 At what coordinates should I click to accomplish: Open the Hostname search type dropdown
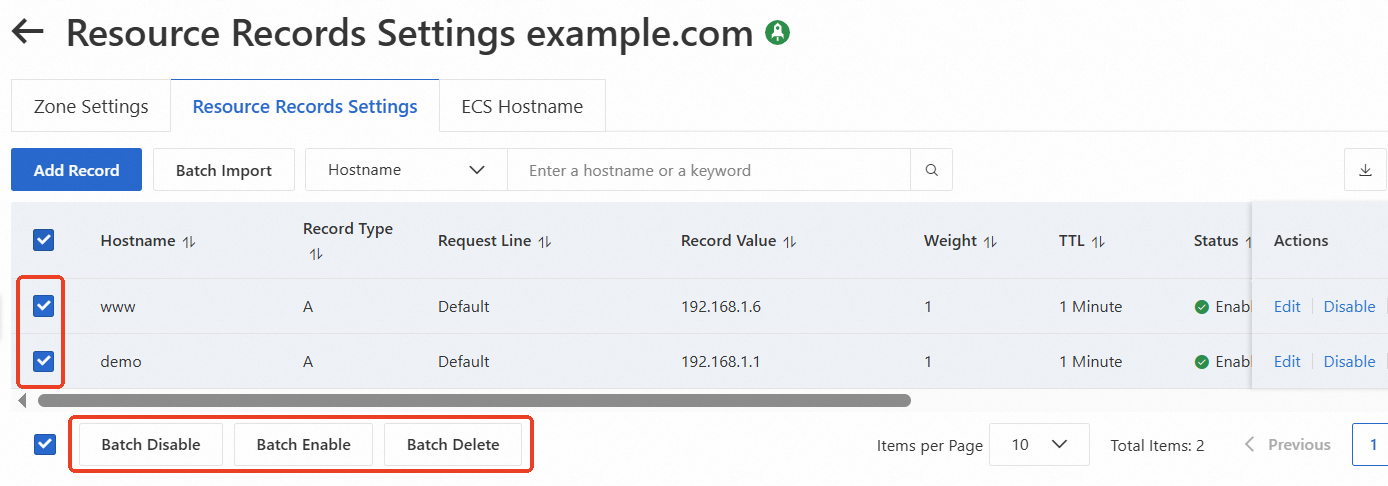406,170
